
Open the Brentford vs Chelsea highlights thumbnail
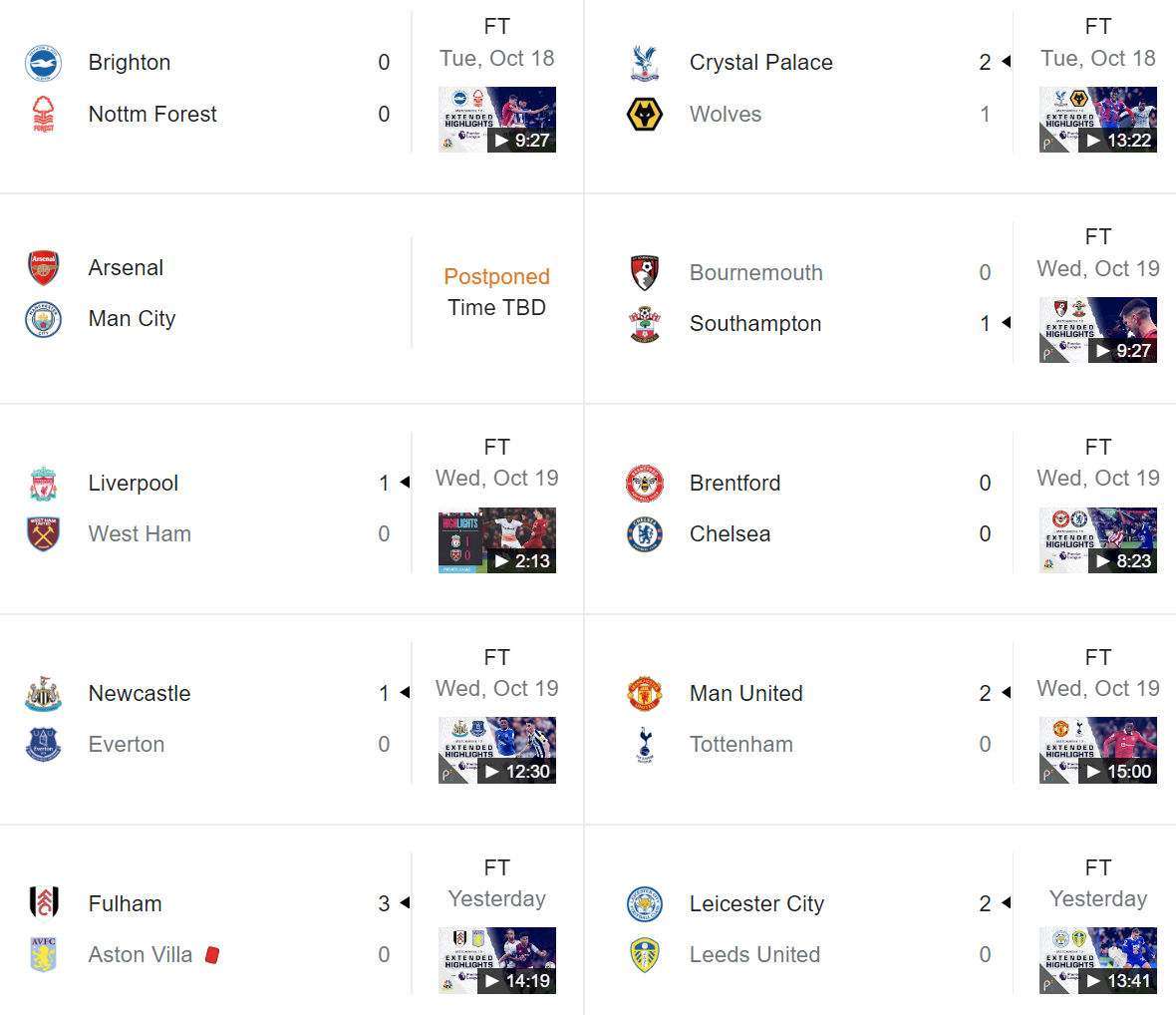pyautogui.click(x=1097, y=540)
